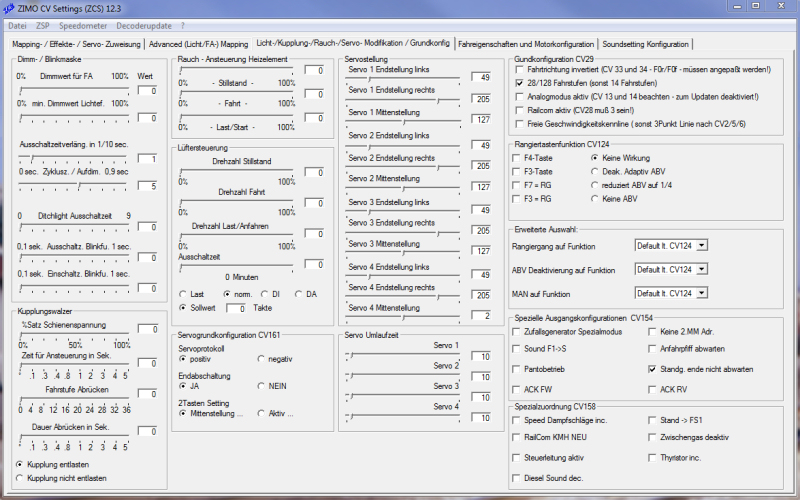Select Keine Wirkung radio button
This screenshot has height=500, width=800.
[594, 158]
